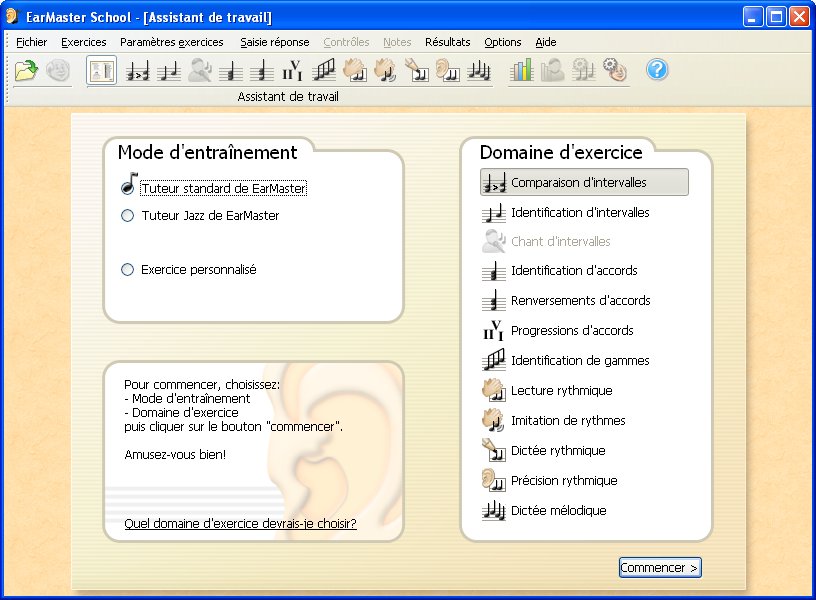
Task: Select Précision rythmique ear icon in list
Action: click(x=494, y=481)
